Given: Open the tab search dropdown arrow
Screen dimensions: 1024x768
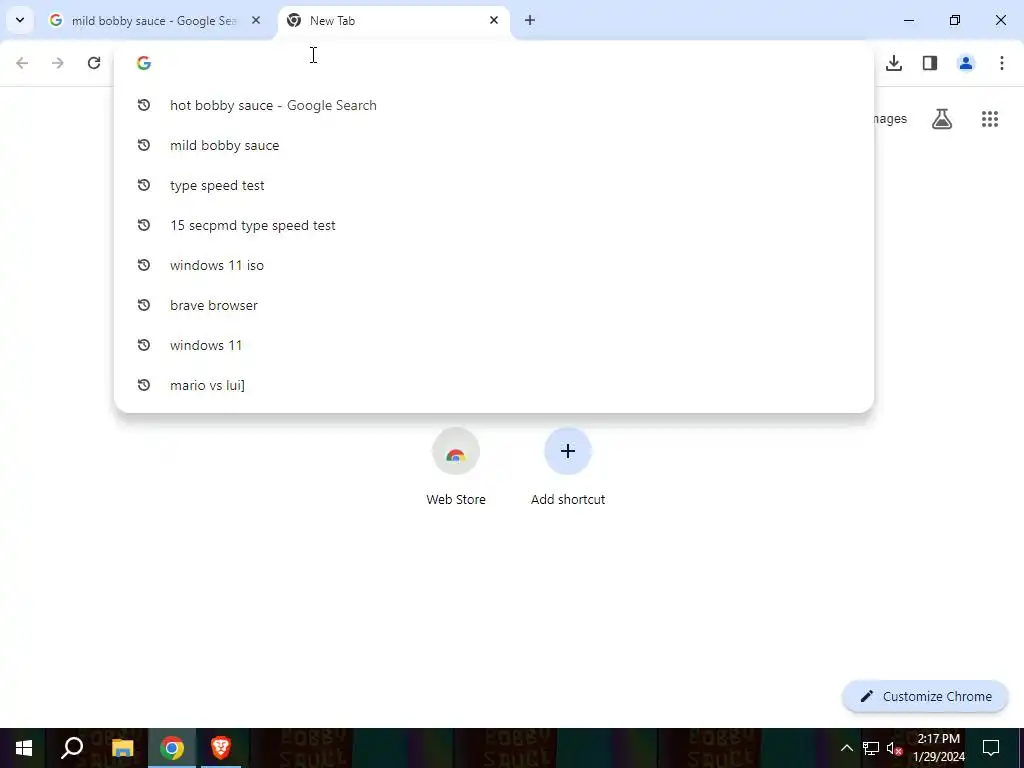Looking at the screenshot, I should click(20, 20).
